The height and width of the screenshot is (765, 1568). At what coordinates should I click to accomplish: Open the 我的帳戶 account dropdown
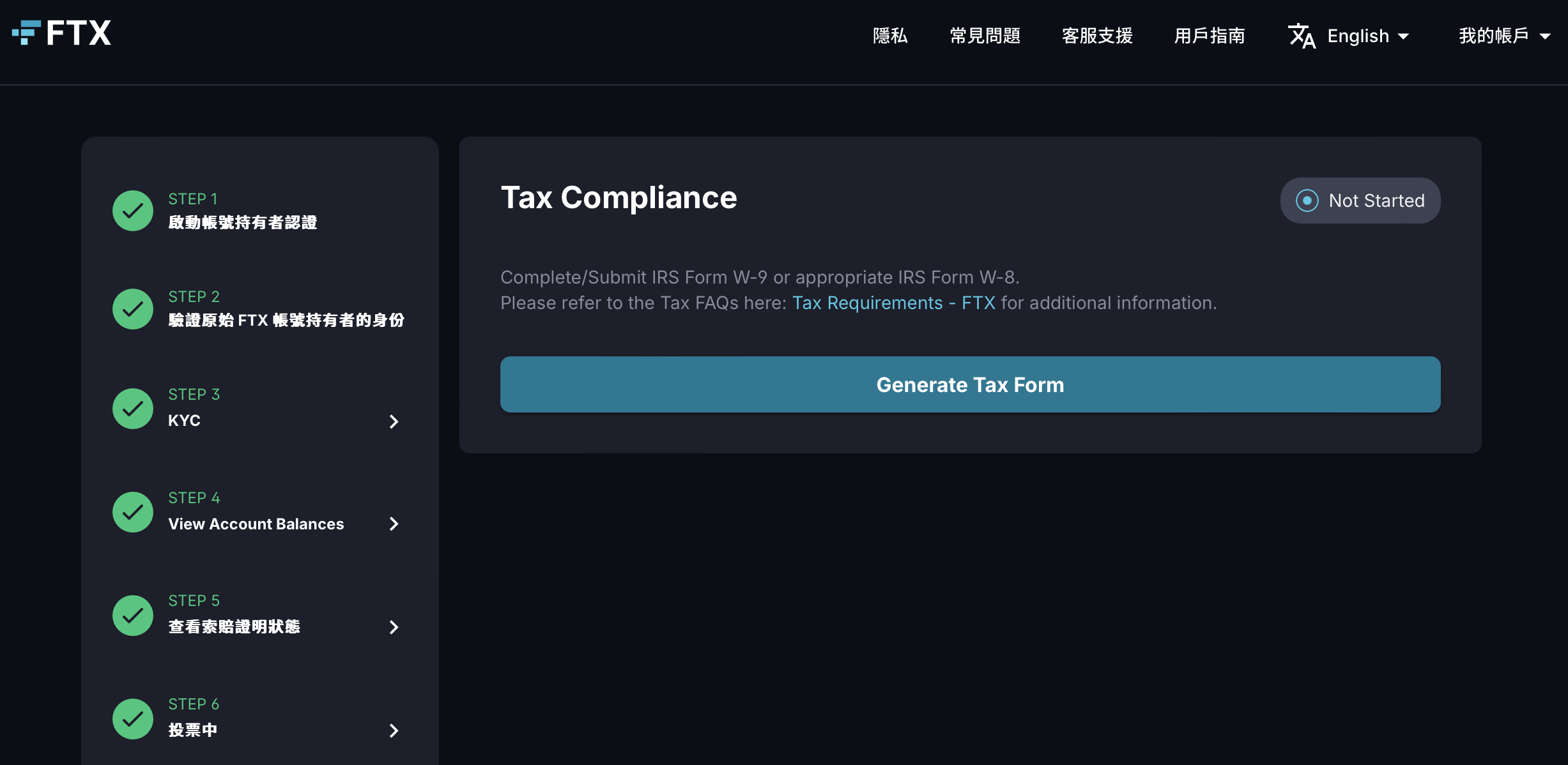[1504, 36]
